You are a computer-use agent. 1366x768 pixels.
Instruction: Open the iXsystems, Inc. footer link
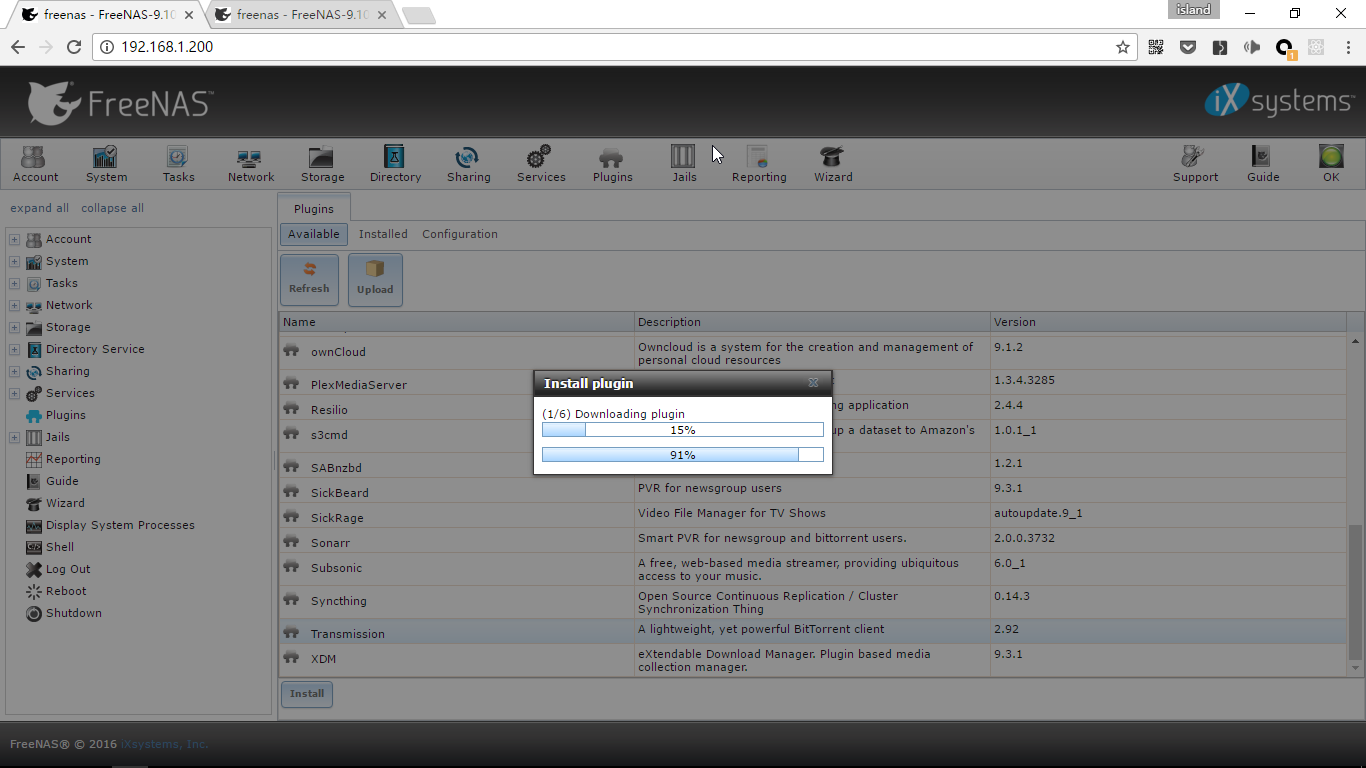coord(165,744)
